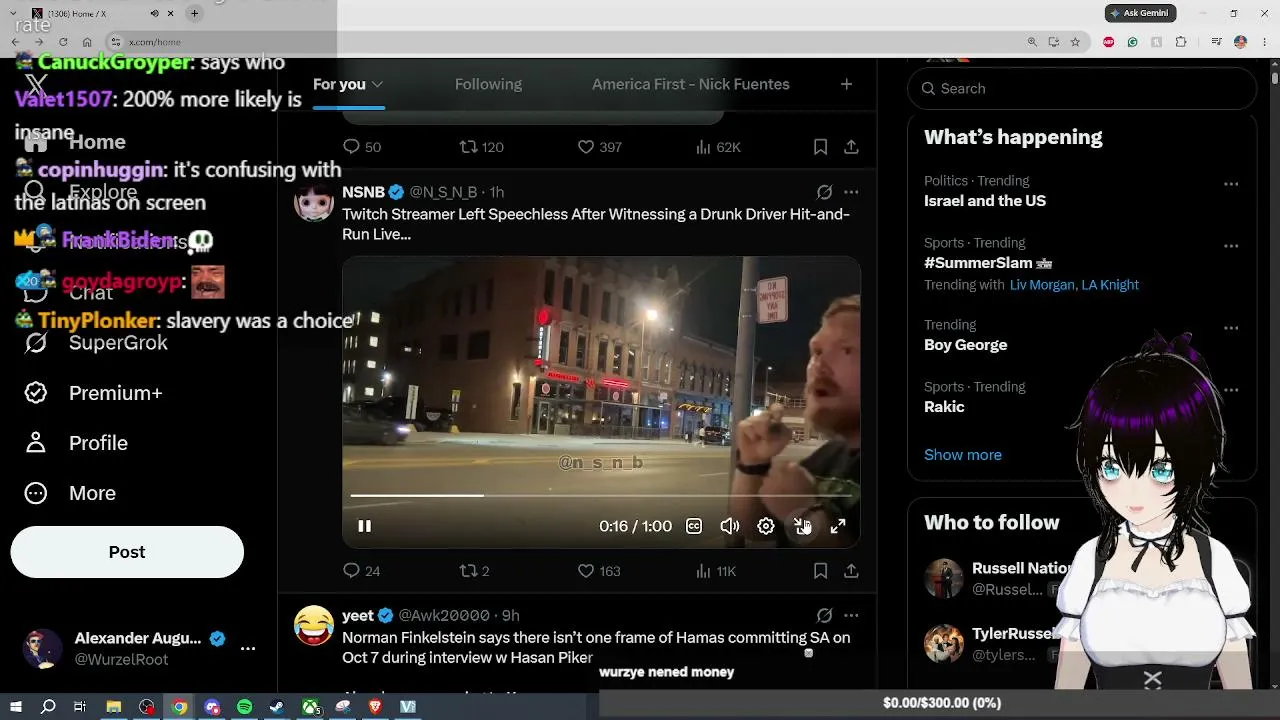Show more trending topics
Image resolution: width=1280 pixels, height=720 pixels.
963,455
